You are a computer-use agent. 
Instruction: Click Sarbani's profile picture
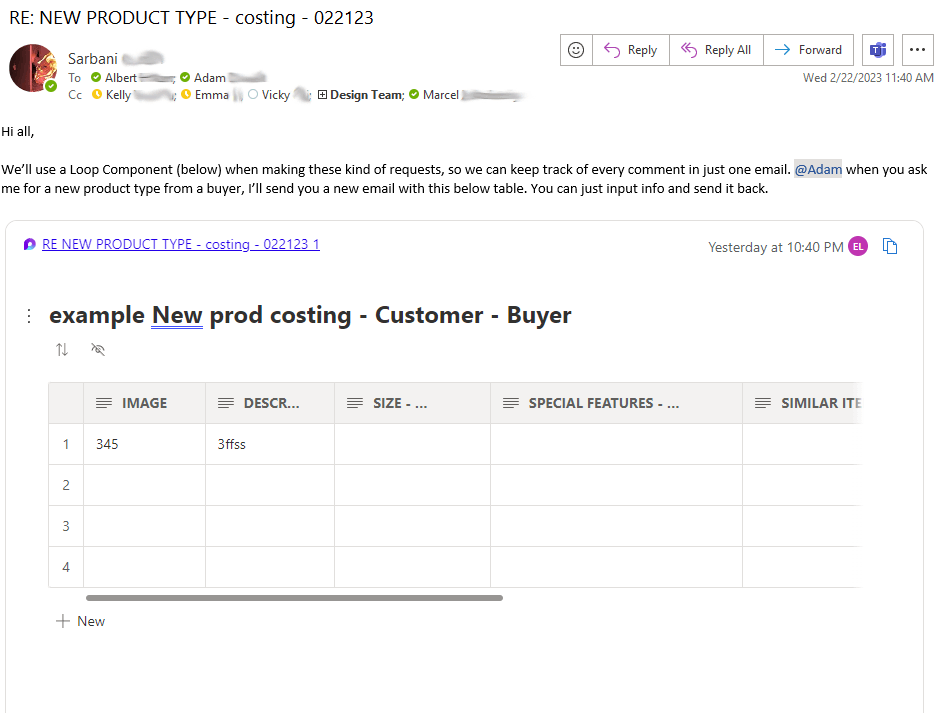click(33, 68)
